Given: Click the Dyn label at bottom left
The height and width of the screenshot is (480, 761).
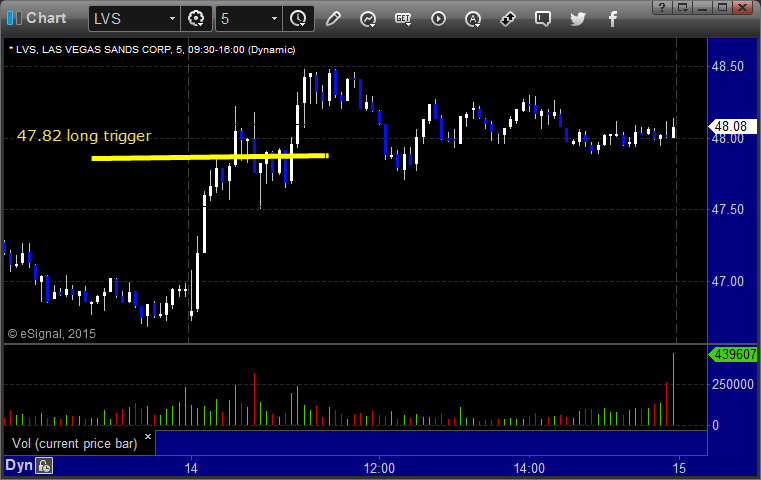Looking at the screenshot, I should pyautogui.click(x=19, y=465).
